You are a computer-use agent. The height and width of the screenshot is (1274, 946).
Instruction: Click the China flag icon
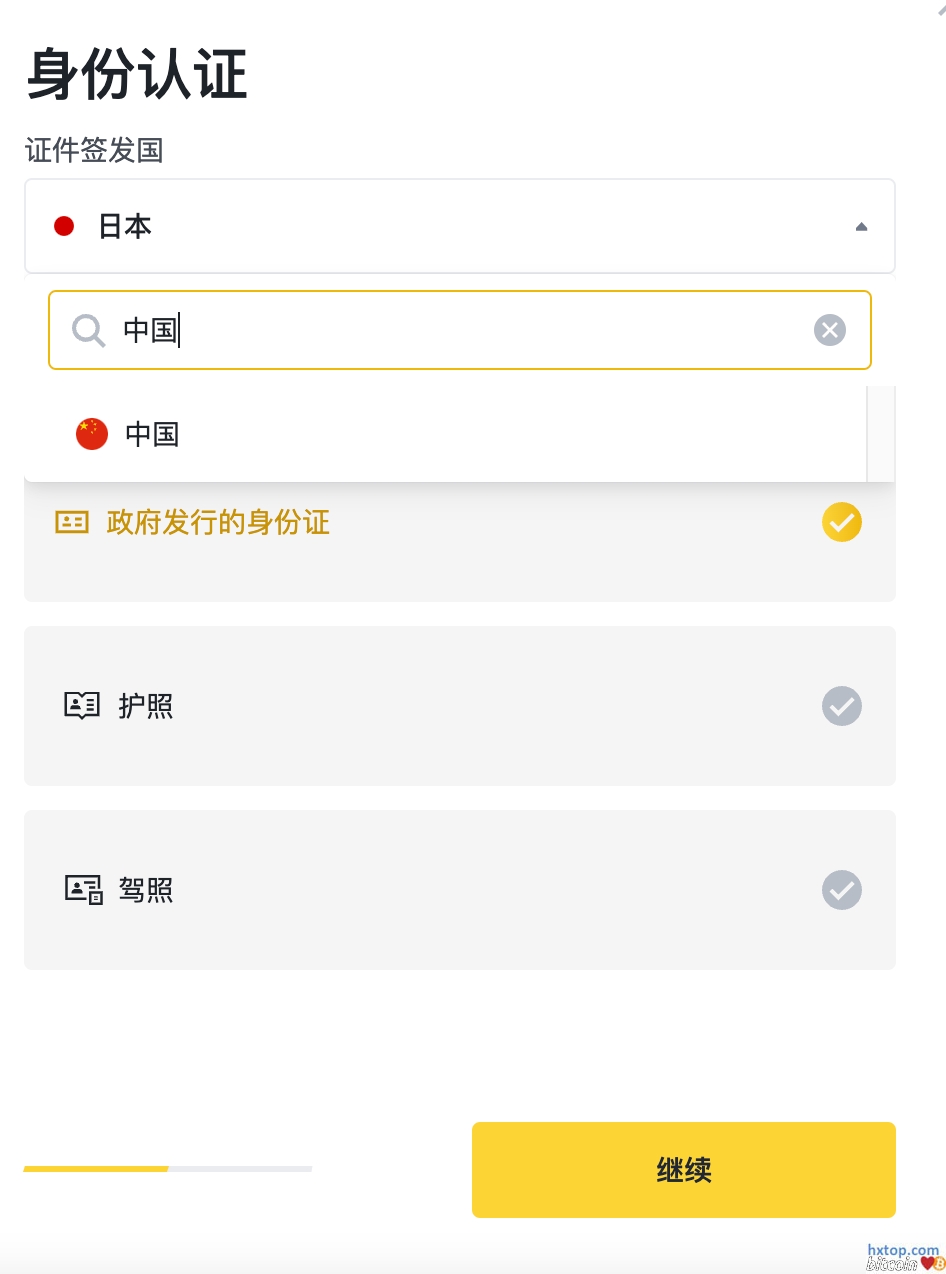[x=92, y=434]
